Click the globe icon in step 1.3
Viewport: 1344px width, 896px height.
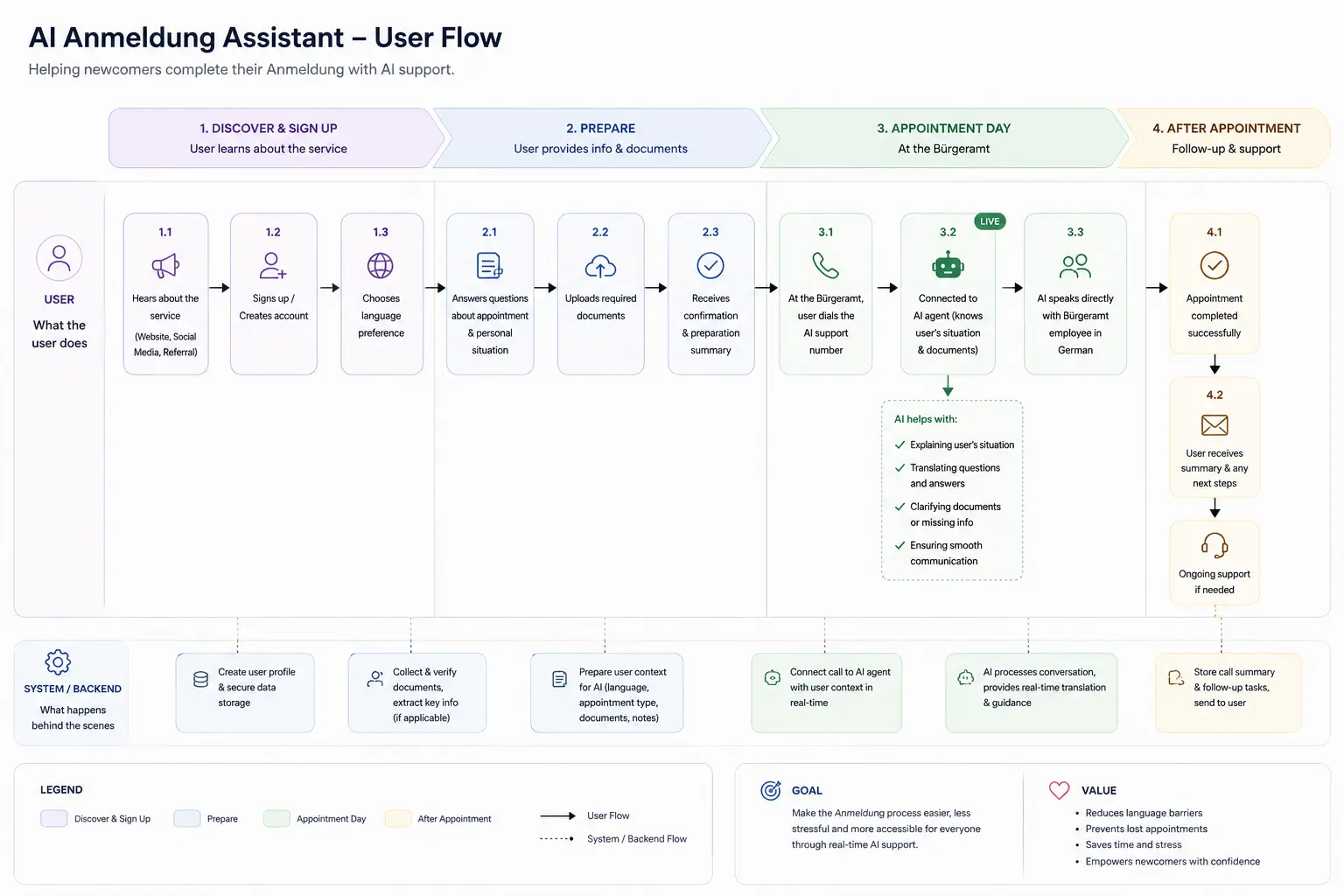(381, 265)
